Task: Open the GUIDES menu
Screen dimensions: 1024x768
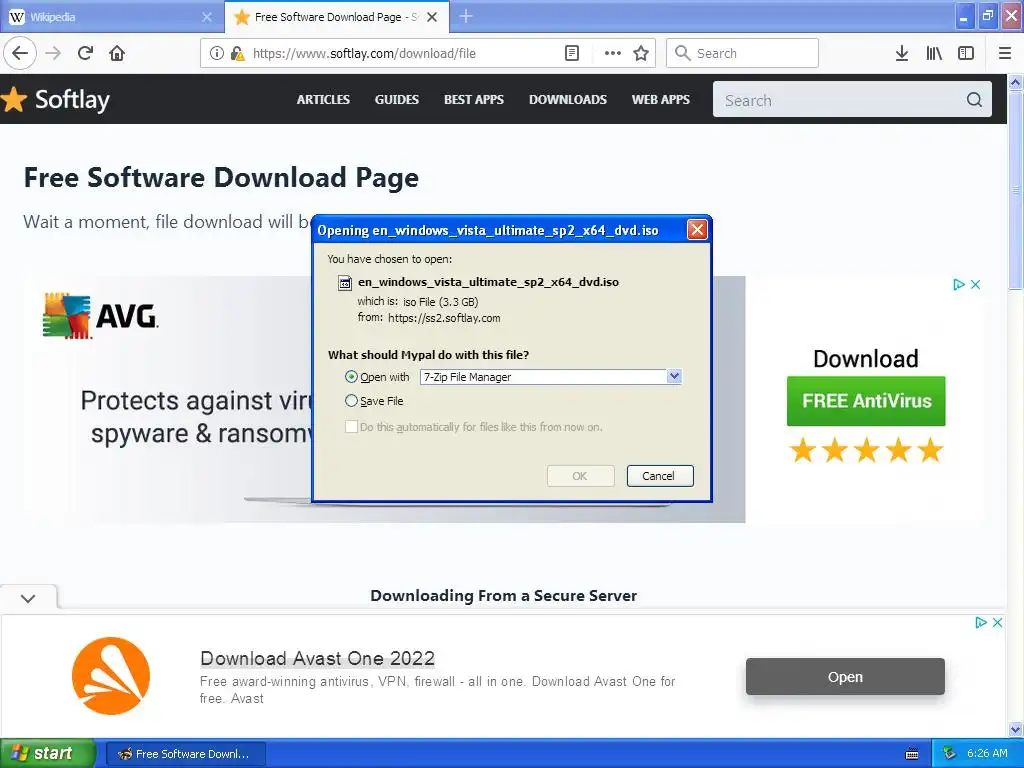Action: point(396,99)
